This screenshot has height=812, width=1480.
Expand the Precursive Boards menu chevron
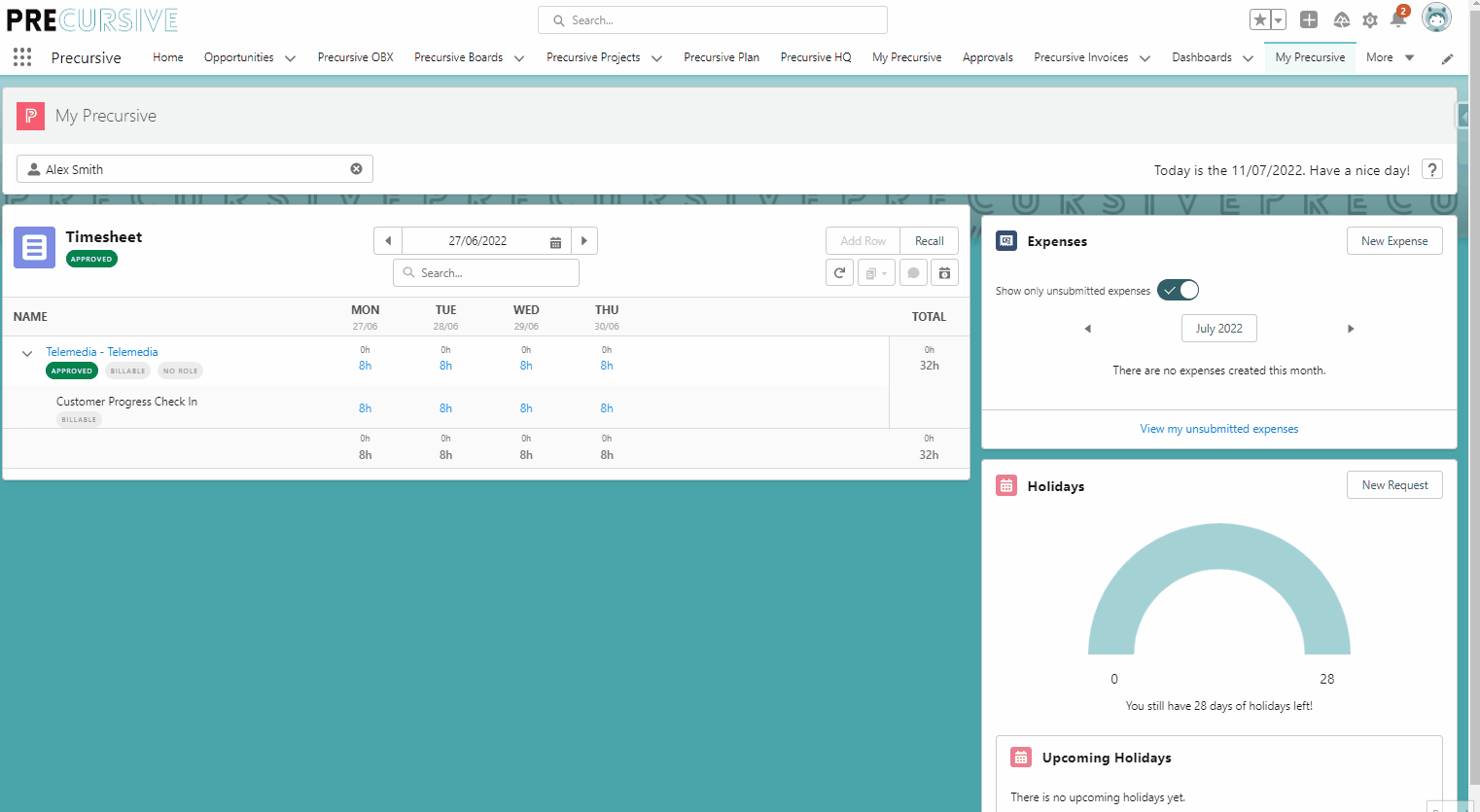(519, 58)
